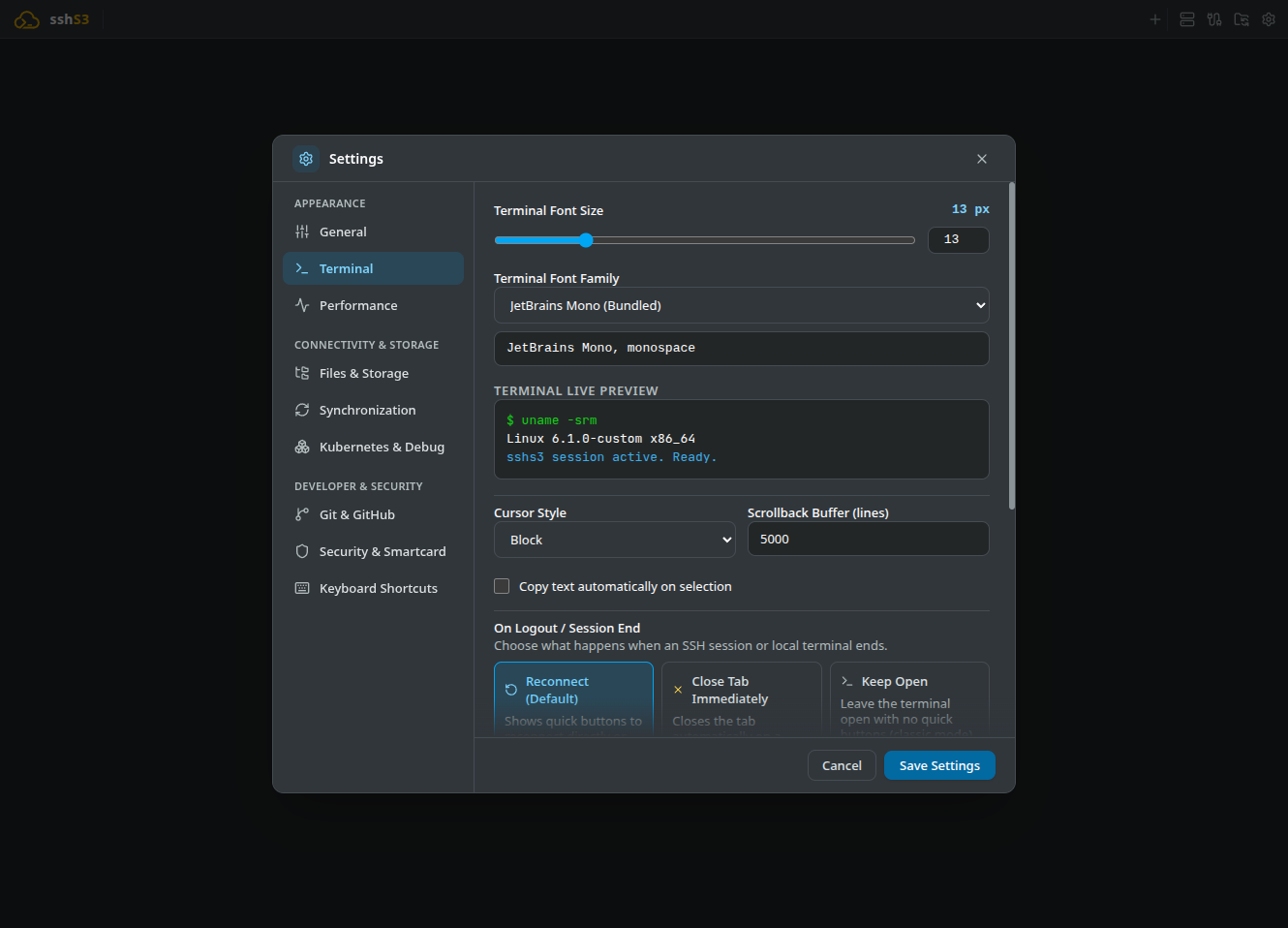Click 'sshs3 session active. Ready.' preview text
This screenshot has height=928, width=1288.
[612, 457]
